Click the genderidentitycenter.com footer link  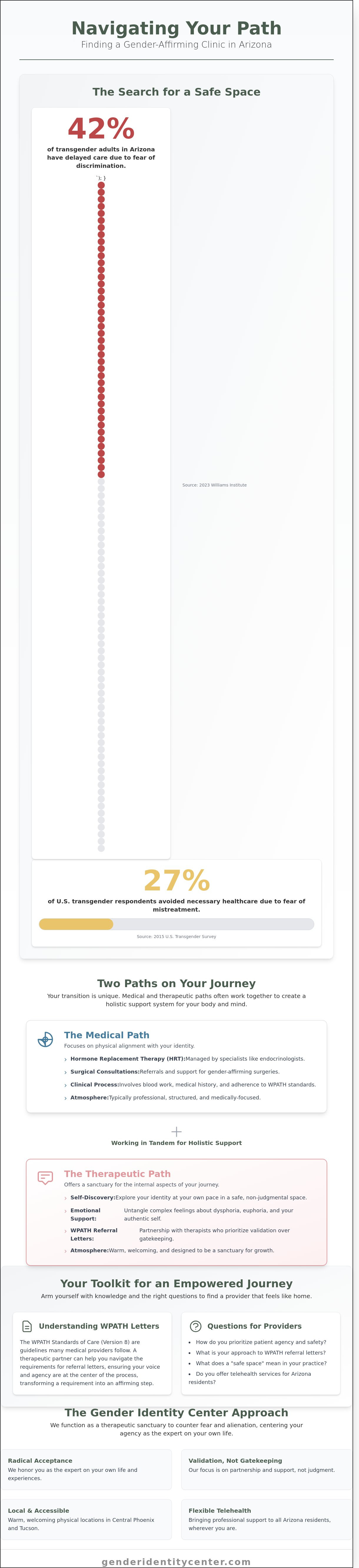(x=176, y=1557)
